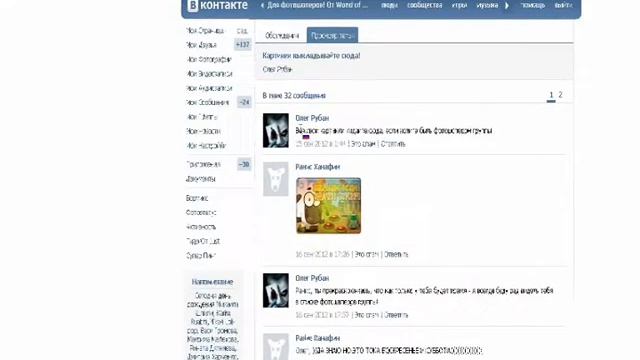This screenshot has width=640, height=360.
Task: Open the Раис Ханафин name on the bottom post
Action: (x=318, y=338)
